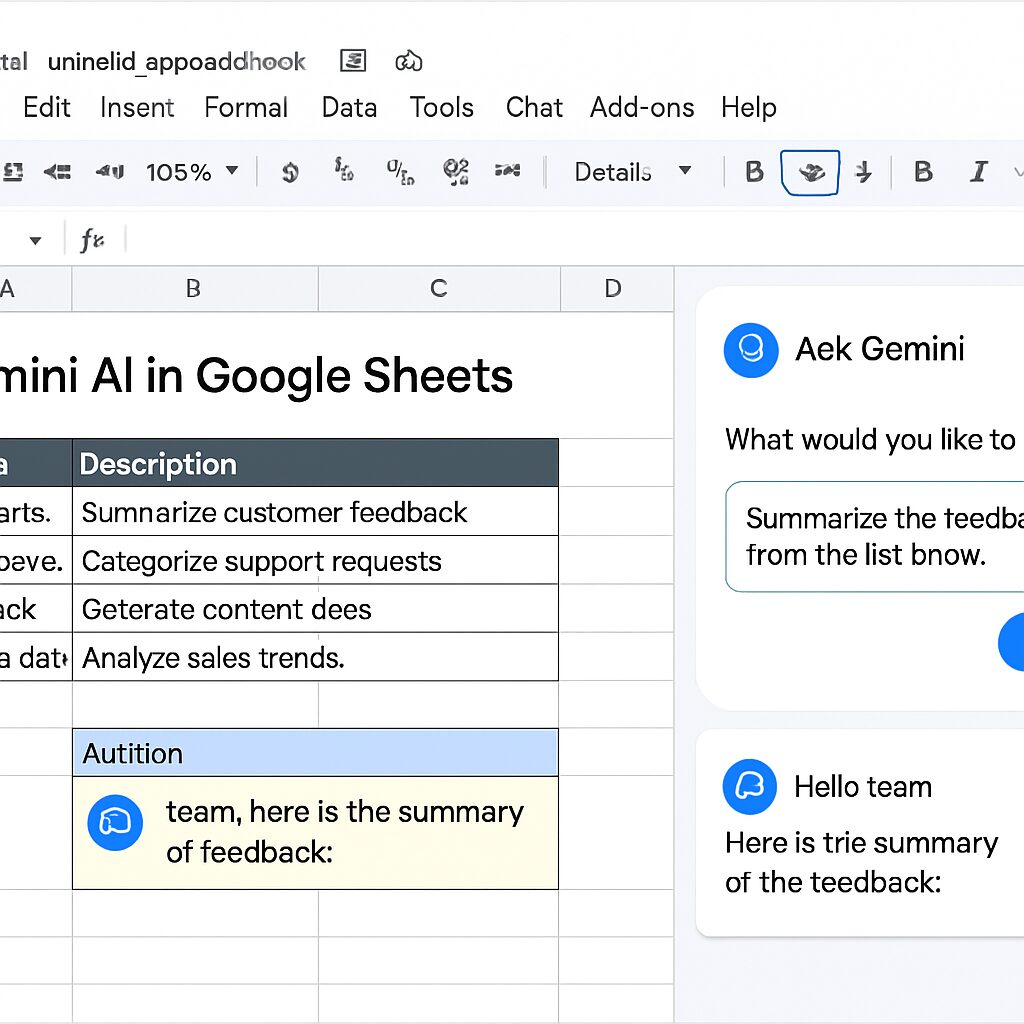Image resolution: width=1024 pixels, height=1024 pixels.
Task: Select column A header
Action: pos(35,288)
